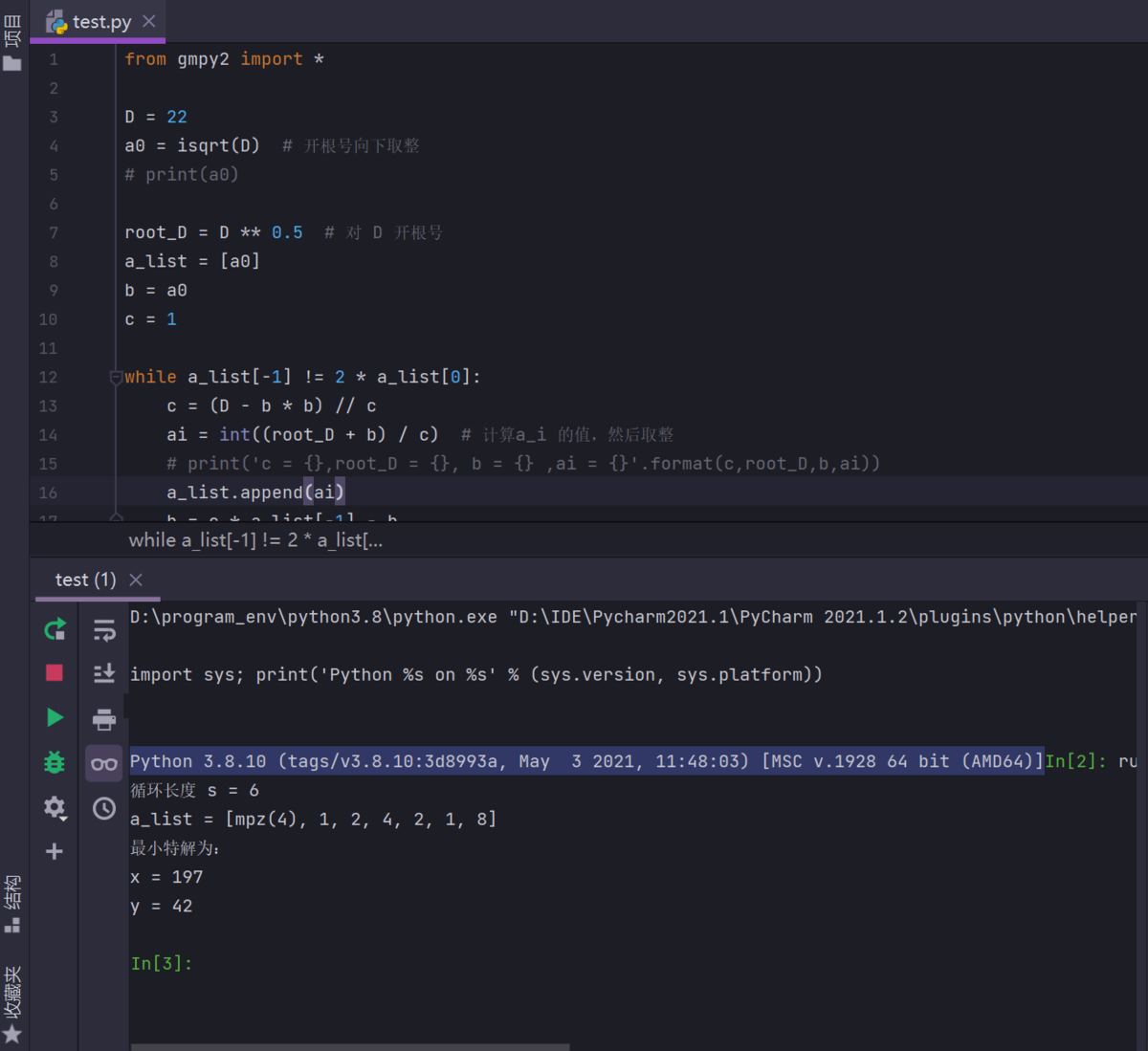Add new console with plus icon
This screenshot has height=1051, width=1148.
point(55,851)
